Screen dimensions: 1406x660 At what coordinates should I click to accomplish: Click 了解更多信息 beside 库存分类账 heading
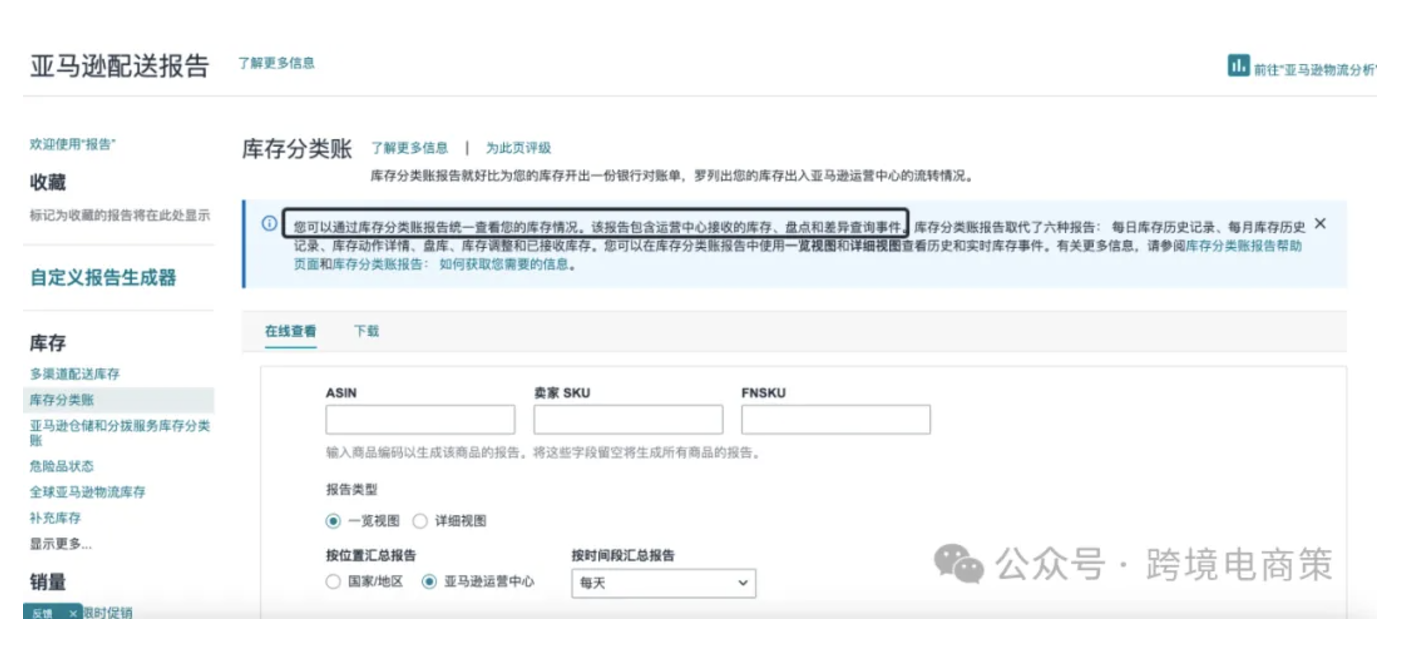410,148
